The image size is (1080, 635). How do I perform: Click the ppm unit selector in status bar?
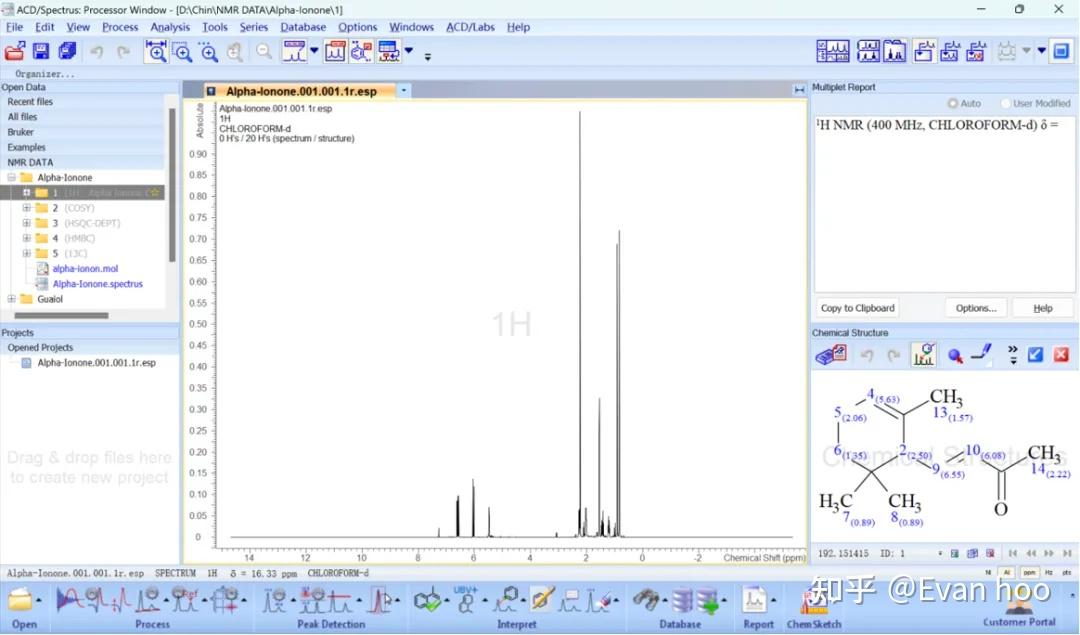(x=1030, y=572)
